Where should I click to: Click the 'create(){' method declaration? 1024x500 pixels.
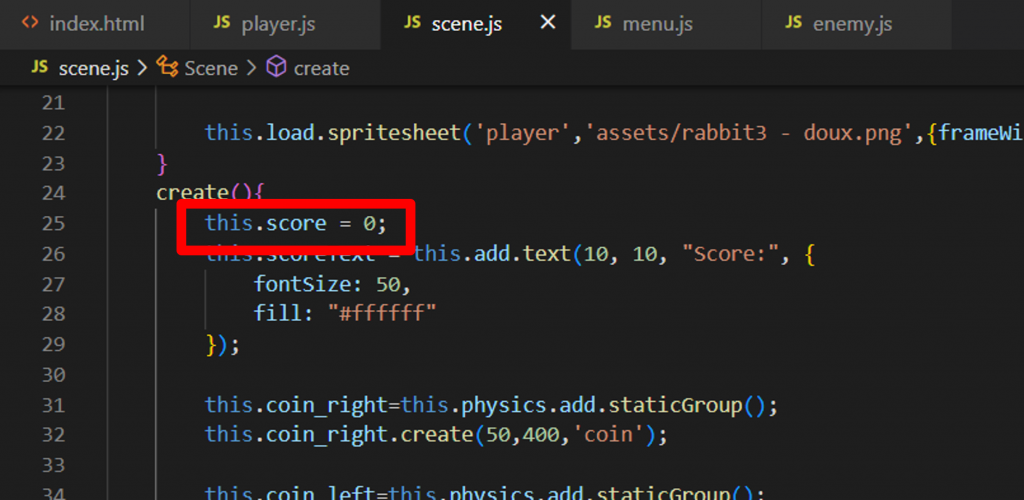click(209, 193)
